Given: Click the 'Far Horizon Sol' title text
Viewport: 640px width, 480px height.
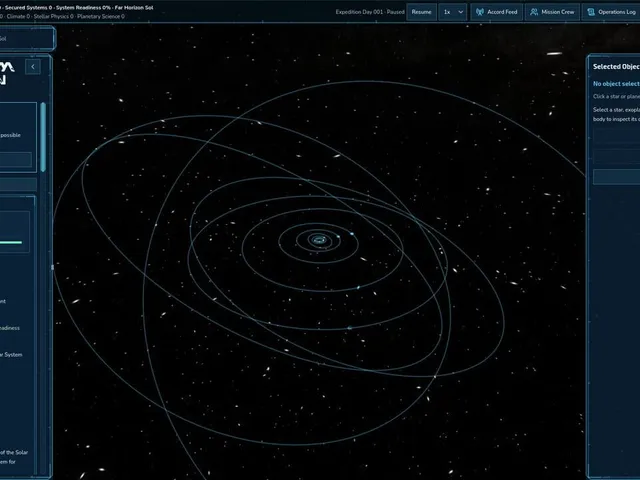Looking at the screenshot, I should (x=134, y=7).
